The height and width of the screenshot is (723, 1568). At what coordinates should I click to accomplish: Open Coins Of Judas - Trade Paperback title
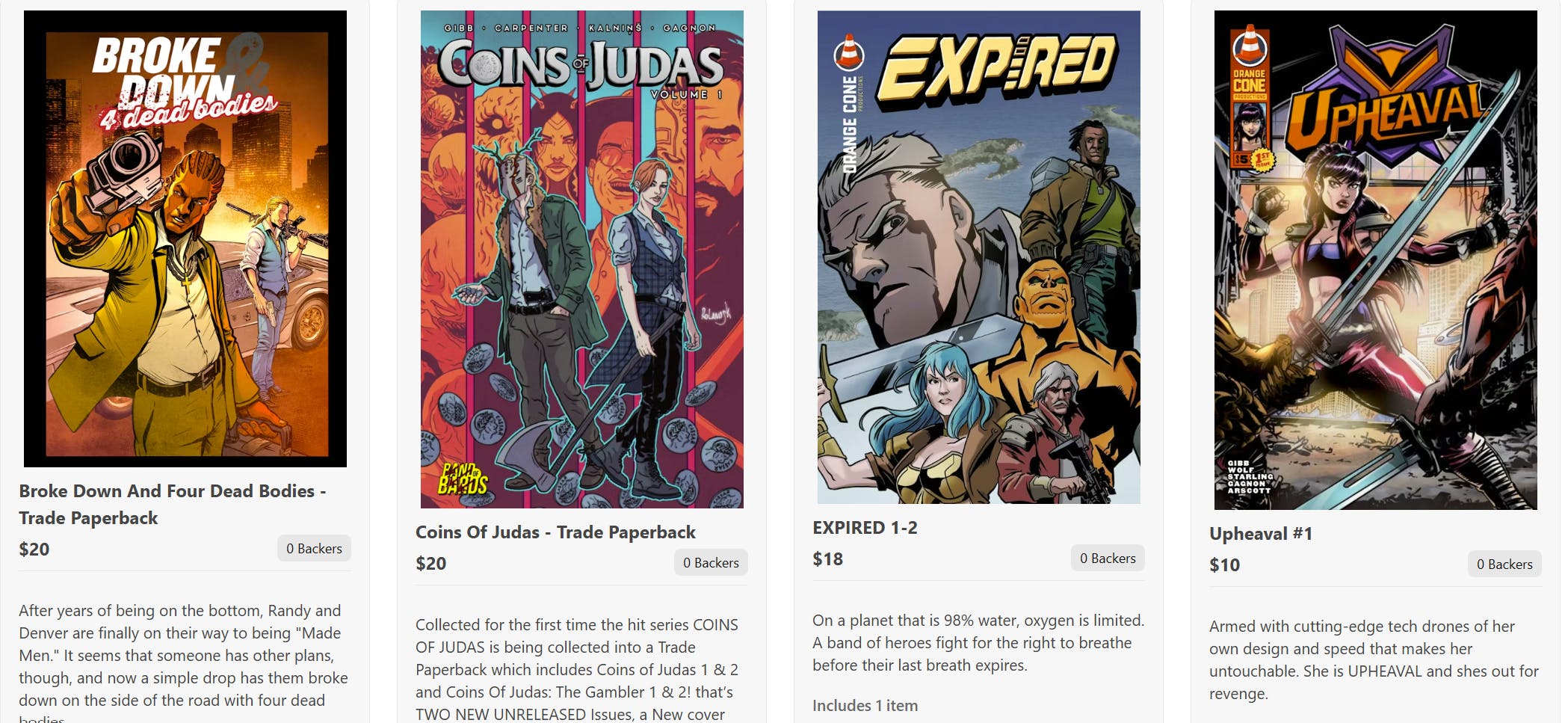point(555,532)
